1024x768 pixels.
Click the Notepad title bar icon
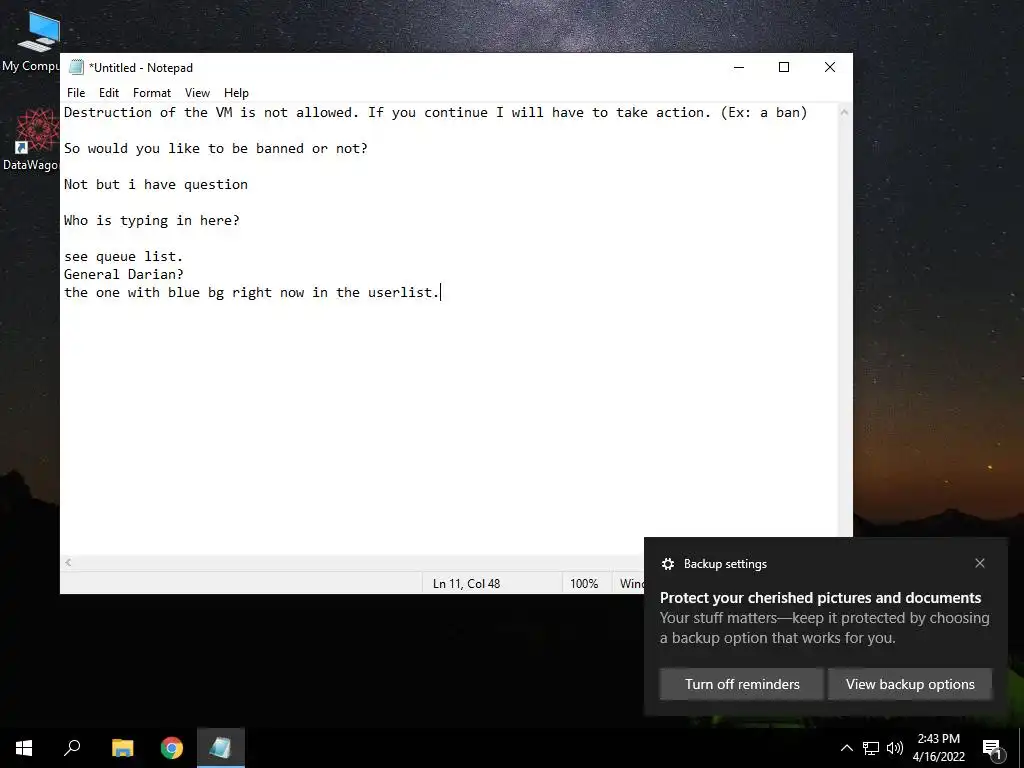tap(76, 67)
